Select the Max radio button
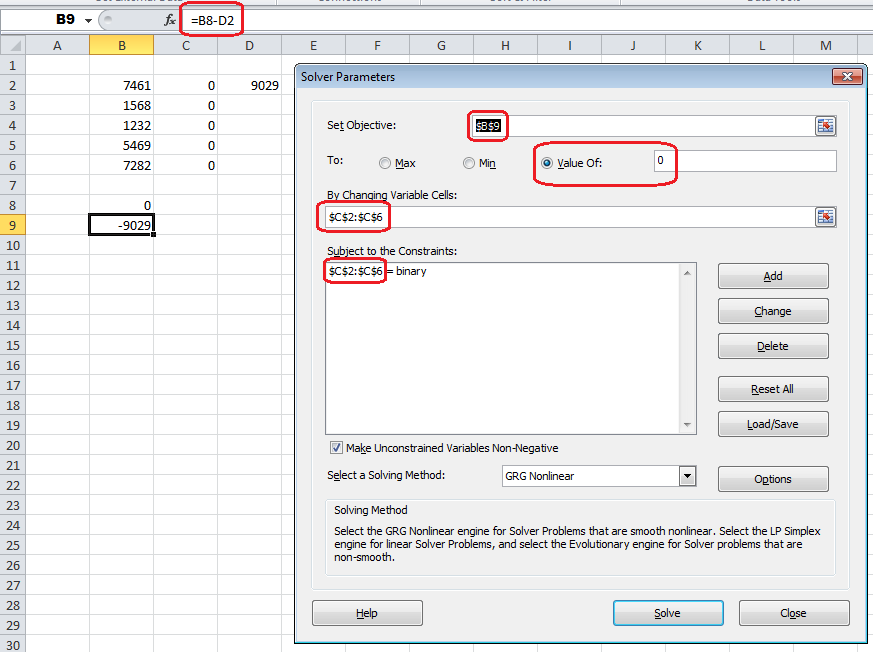 click(x=385, y=163)
